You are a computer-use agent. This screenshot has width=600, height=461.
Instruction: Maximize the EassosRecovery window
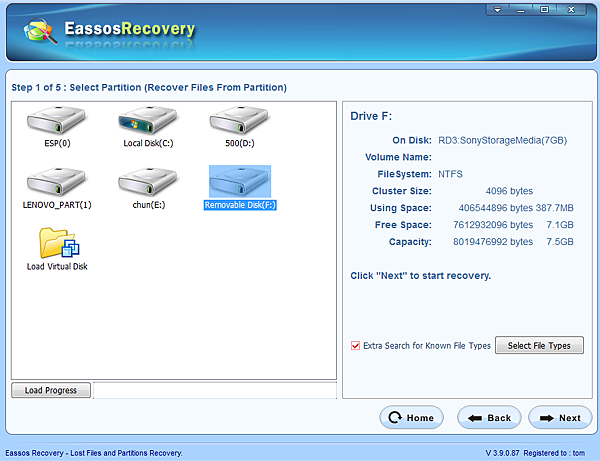click(x=544, y=10)
